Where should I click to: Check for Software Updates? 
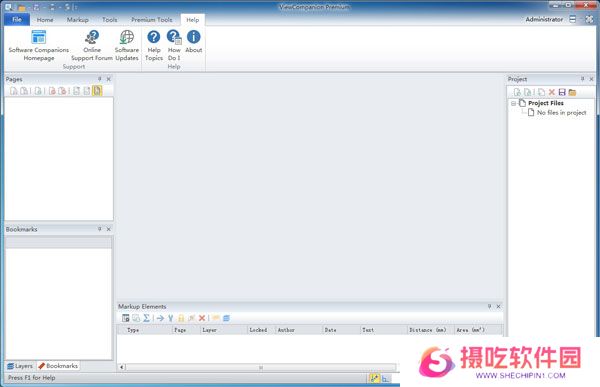[x=127, y=46]
